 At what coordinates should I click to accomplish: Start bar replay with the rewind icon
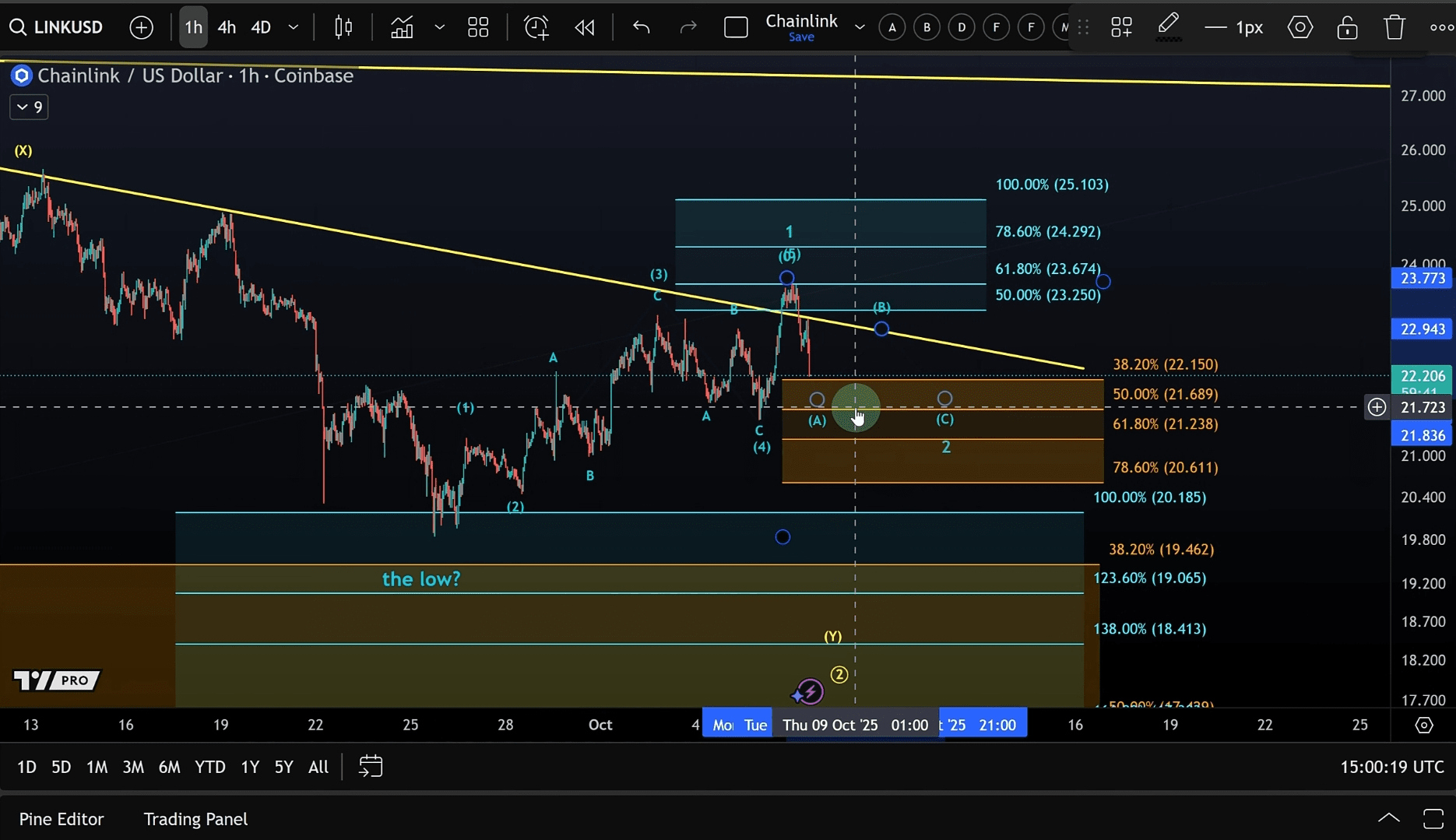point(585,27)
